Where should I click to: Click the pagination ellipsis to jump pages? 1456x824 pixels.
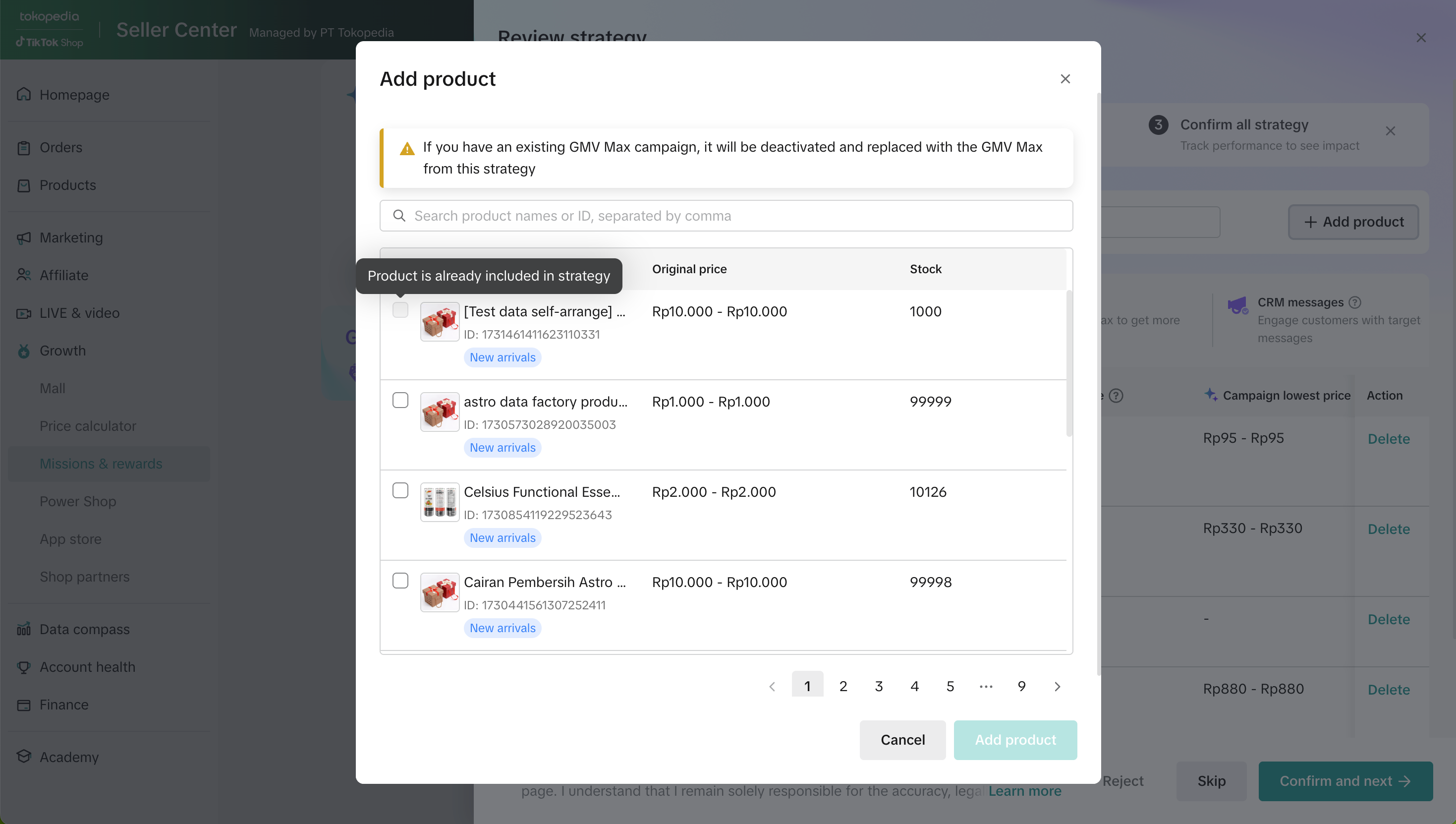click(x=986, y=687)
